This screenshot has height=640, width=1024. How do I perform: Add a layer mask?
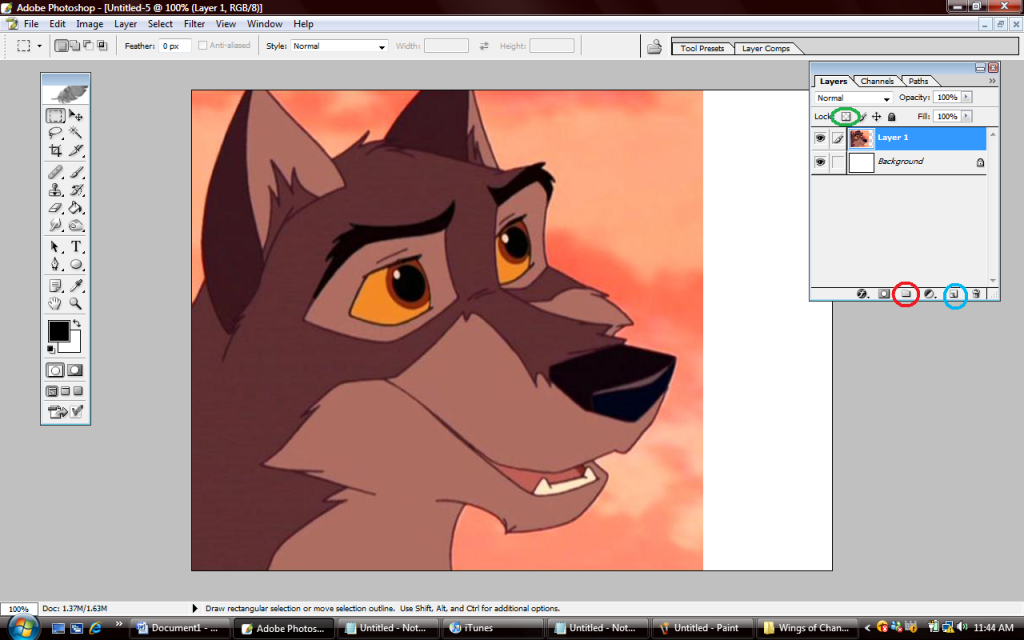(884, 294)
